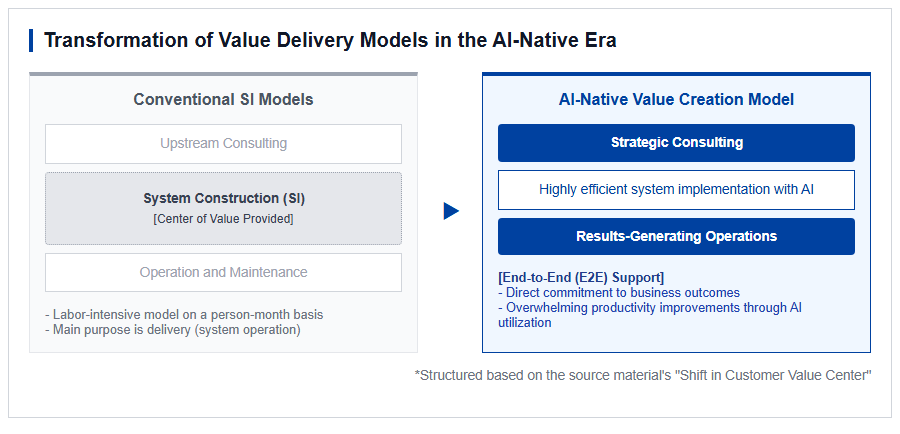
Task: Click the End-to-End (E2E) Support label
Action: click(581, 277)
